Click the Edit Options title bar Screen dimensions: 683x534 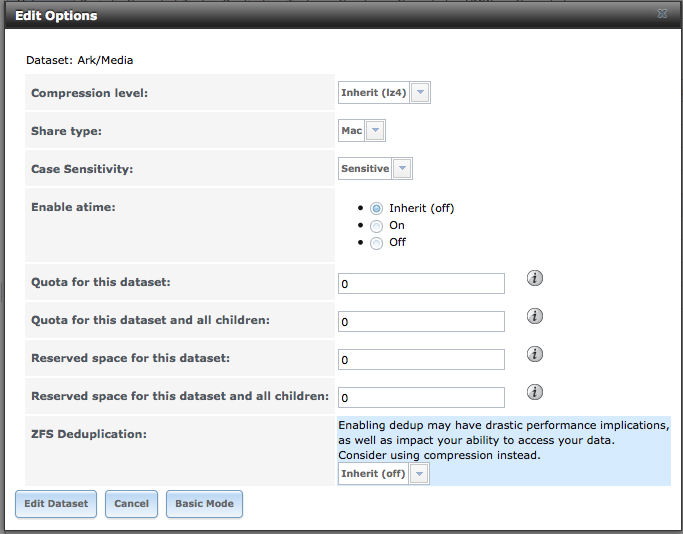tap(300, 15)
